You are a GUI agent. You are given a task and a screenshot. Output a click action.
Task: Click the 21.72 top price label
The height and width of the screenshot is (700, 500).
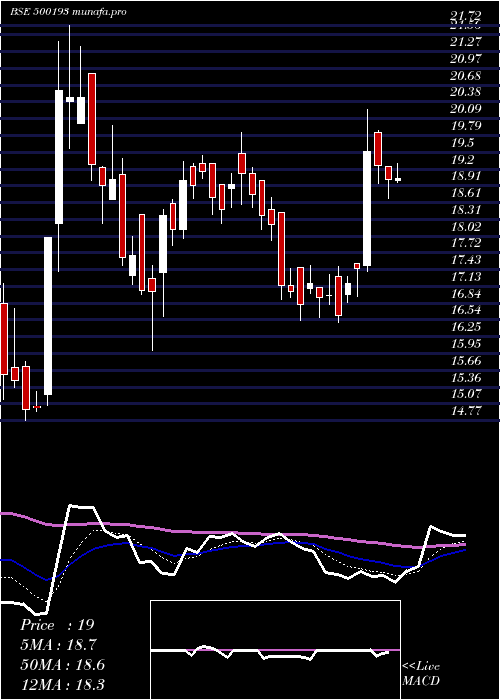click(466, 17)
